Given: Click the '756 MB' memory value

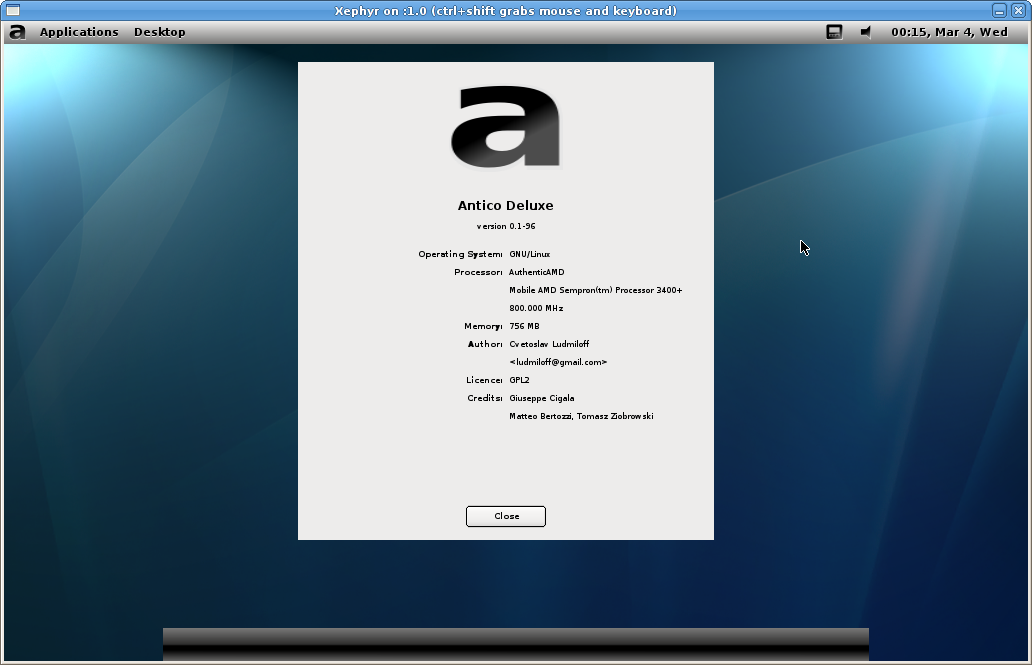Looking at the screenshot, I should pyautogui.click(x=524, y=326).
